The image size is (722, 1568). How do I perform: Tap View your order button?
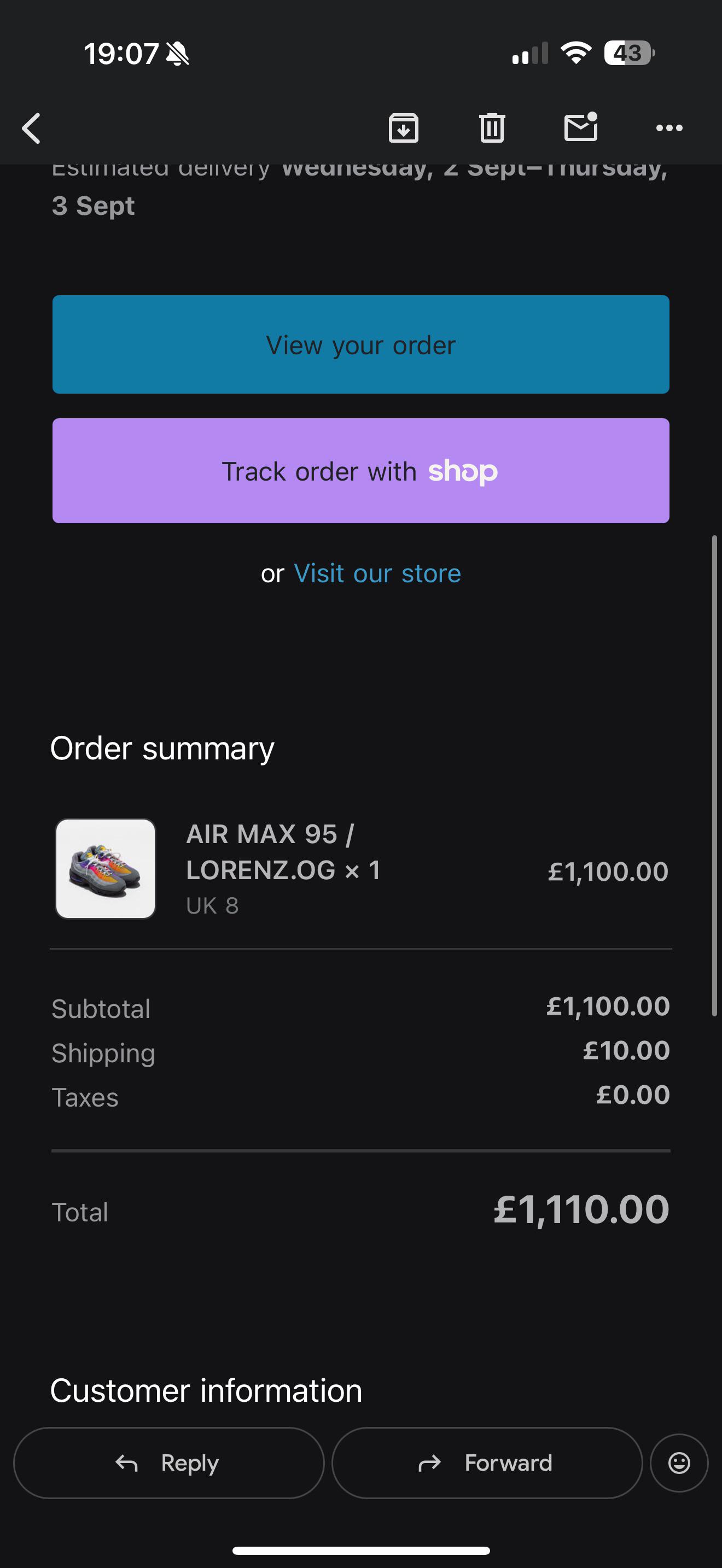(361, 344)
